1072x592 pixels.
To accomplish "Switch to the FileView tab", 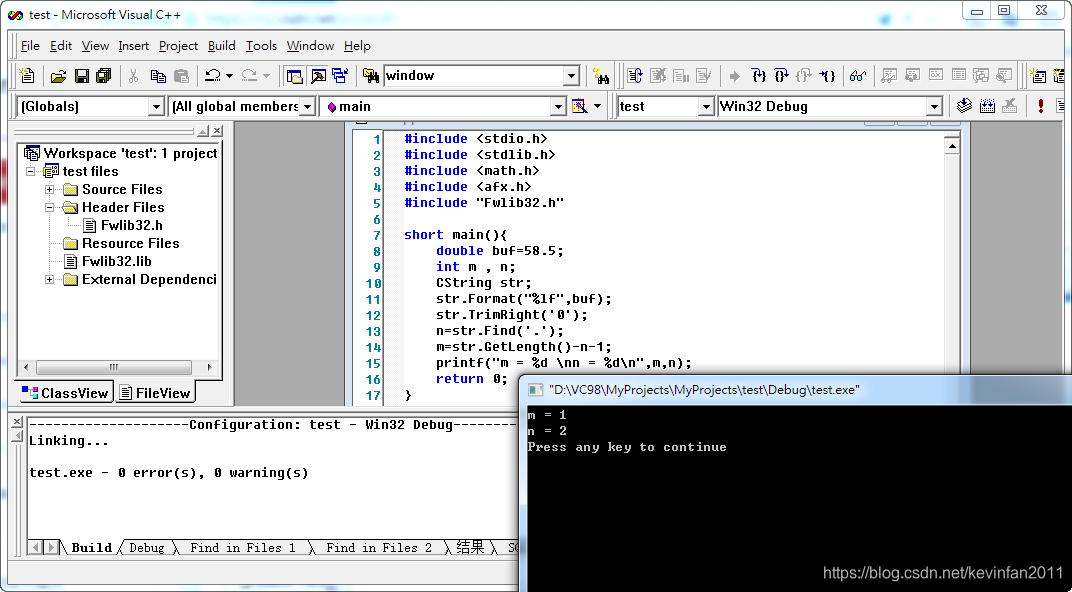I will 155,393.
